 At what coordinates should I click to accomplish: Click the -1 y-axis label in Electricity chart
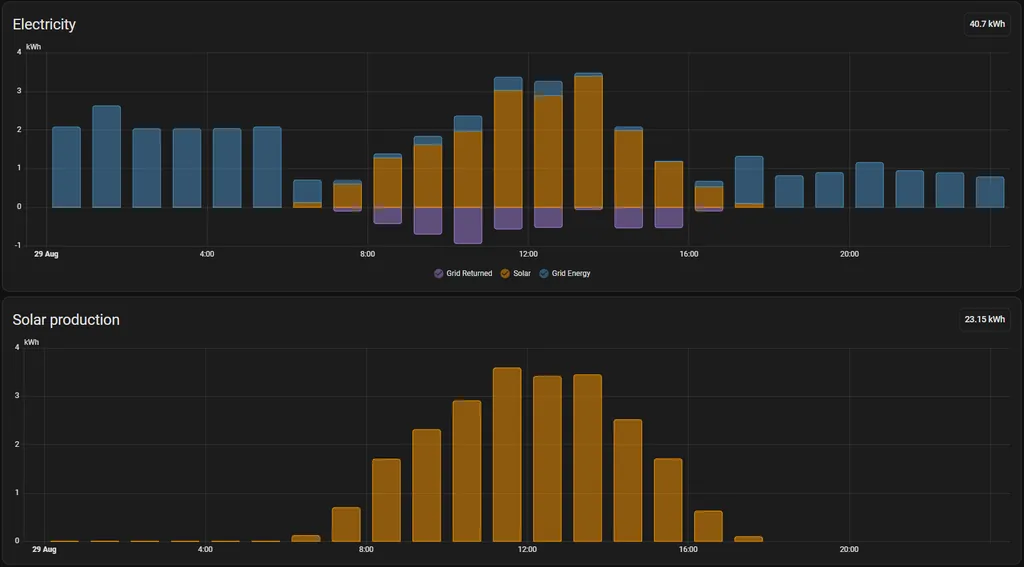18,246
